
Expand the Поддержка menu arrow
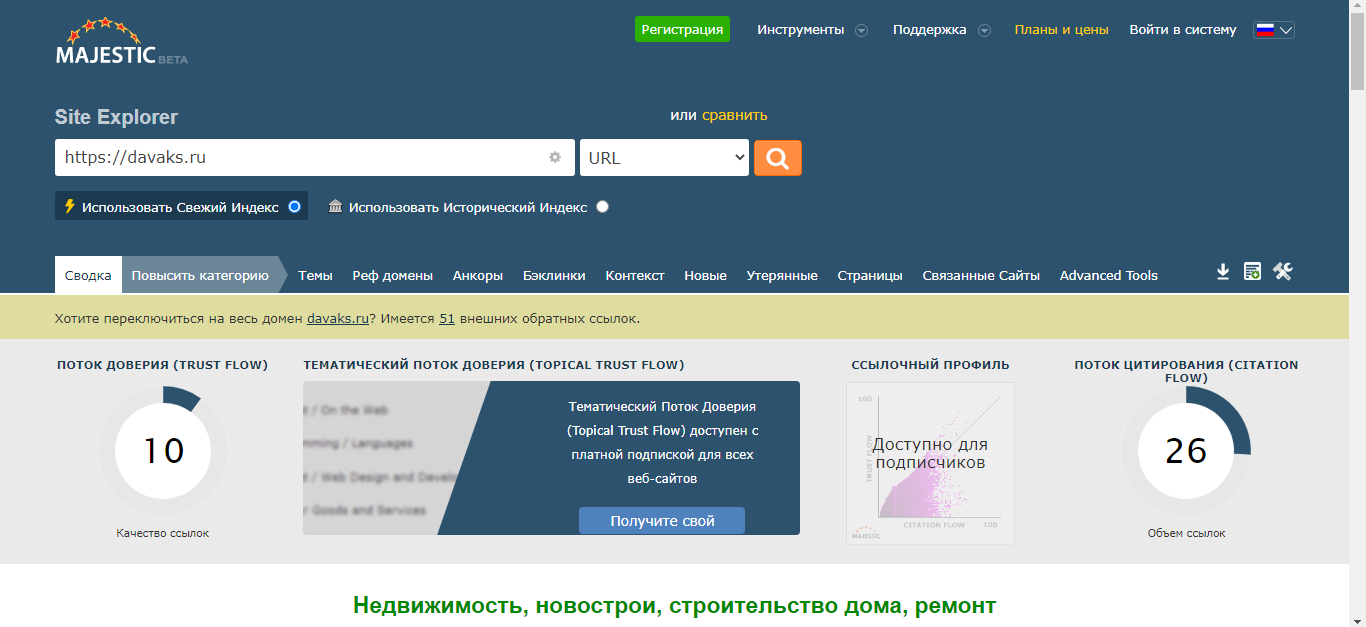point(984,30)
